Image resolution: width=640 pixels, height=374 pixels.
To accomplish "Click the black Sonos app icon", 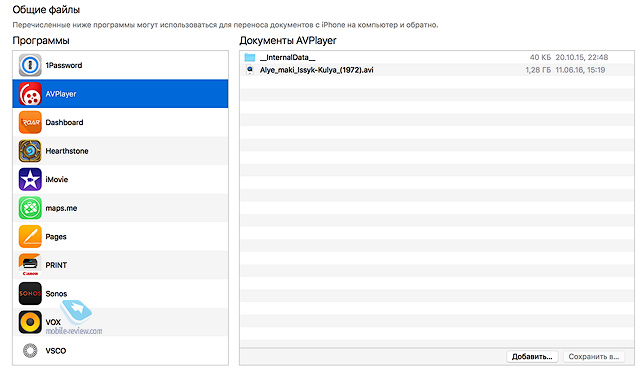I will [x=30, y=294].
